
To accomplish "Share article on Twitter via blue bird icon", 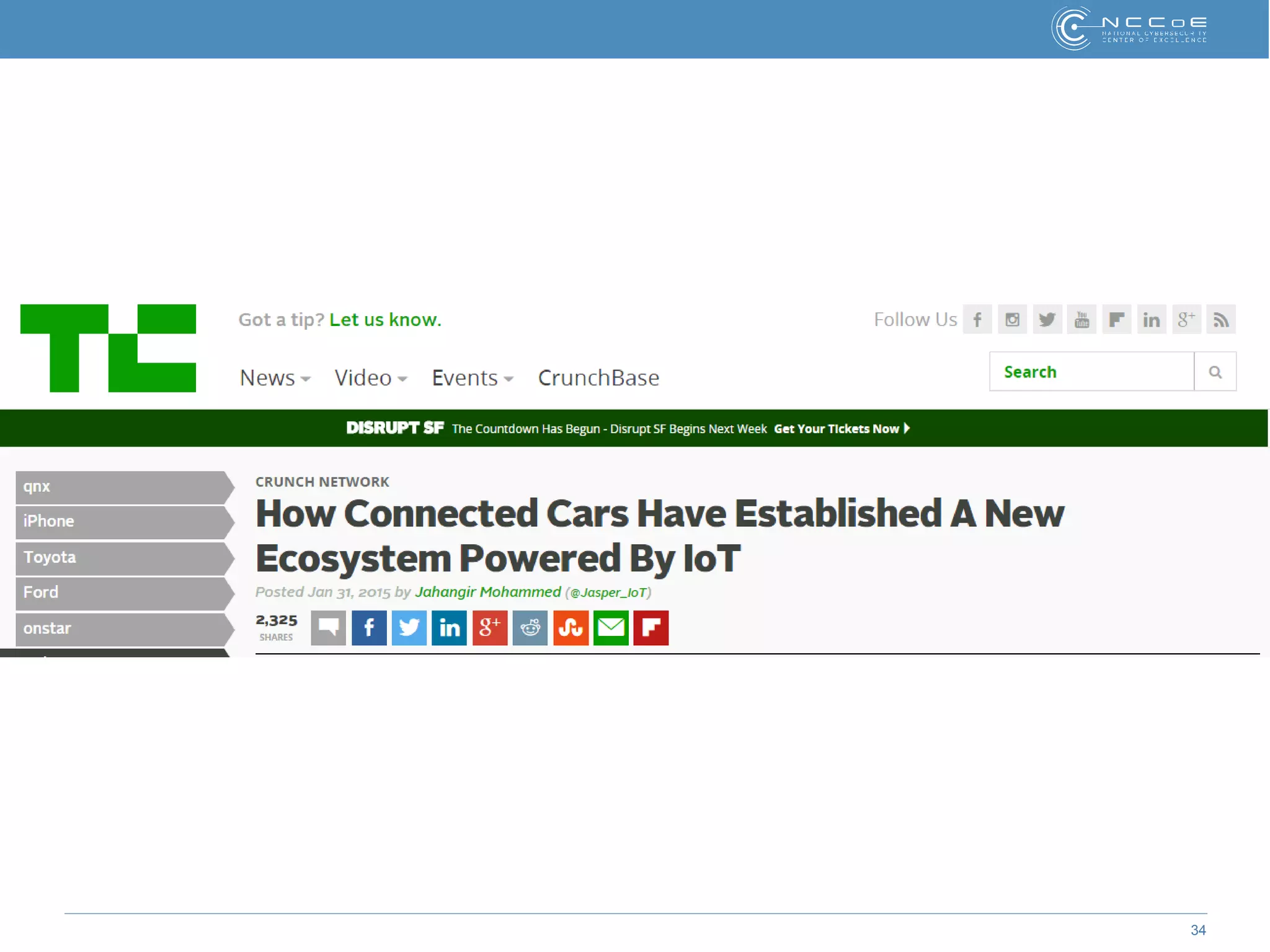I will 409,628.
